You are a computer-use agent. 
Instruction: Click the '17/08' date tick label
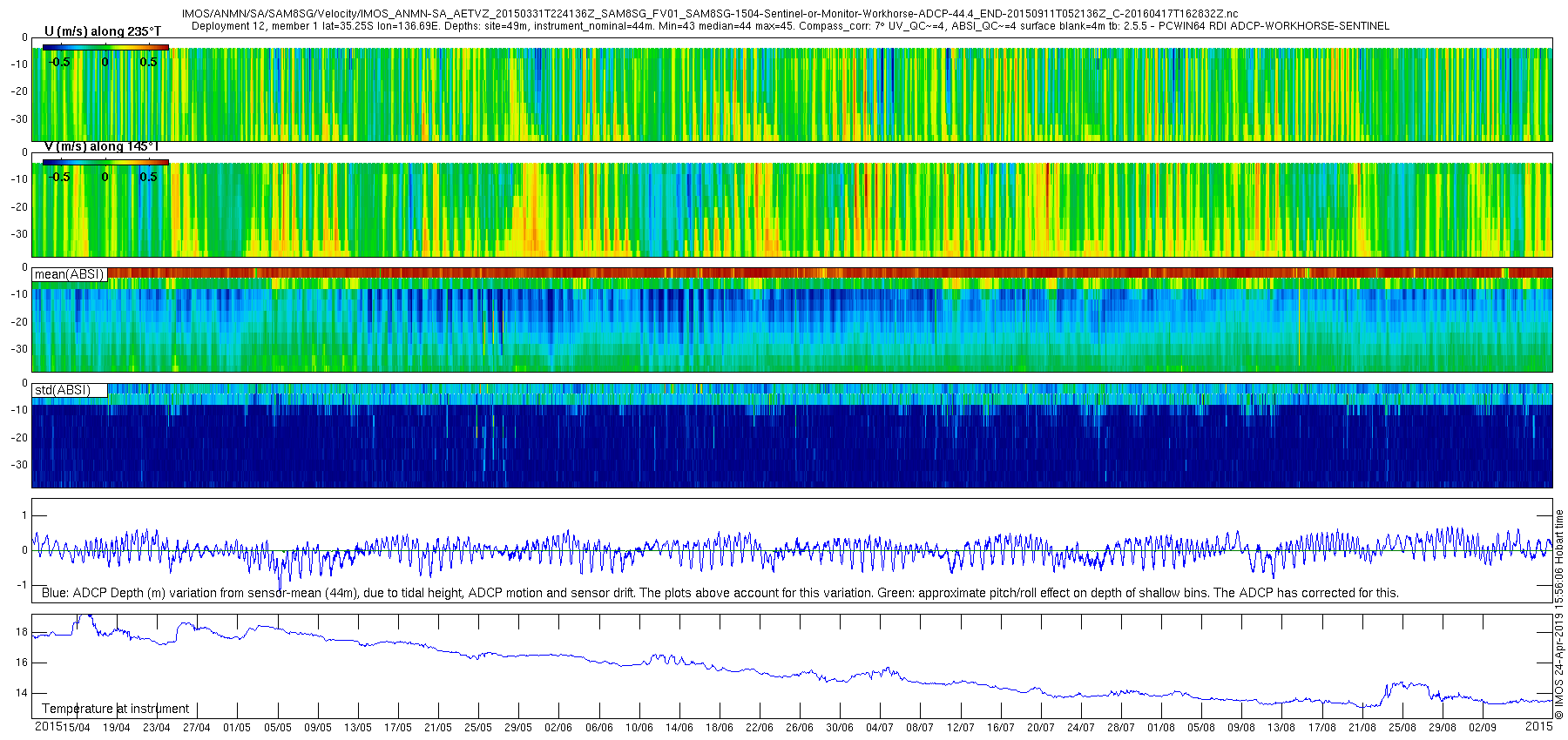(x=1322, y=728)
